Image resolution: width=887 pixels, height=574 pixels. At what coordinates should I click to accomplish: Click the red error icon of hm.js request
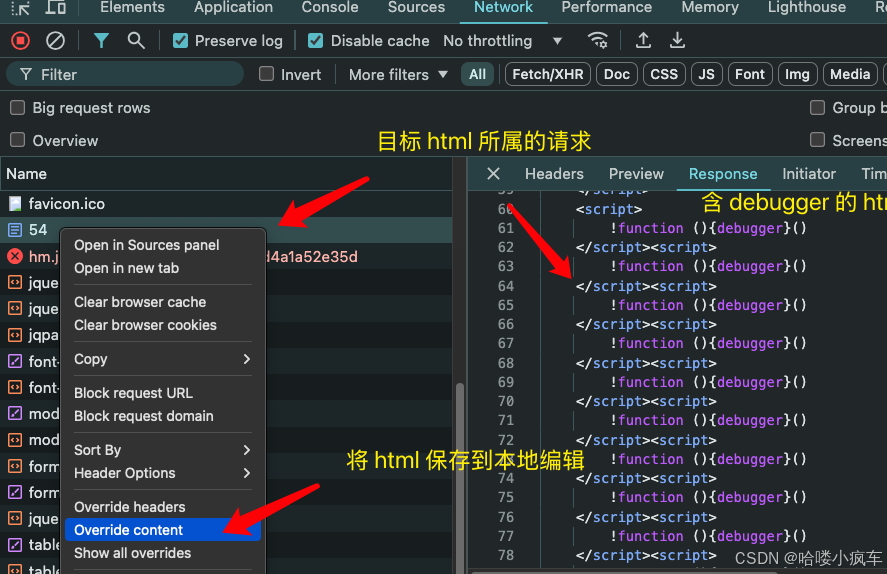click(15, 256)
